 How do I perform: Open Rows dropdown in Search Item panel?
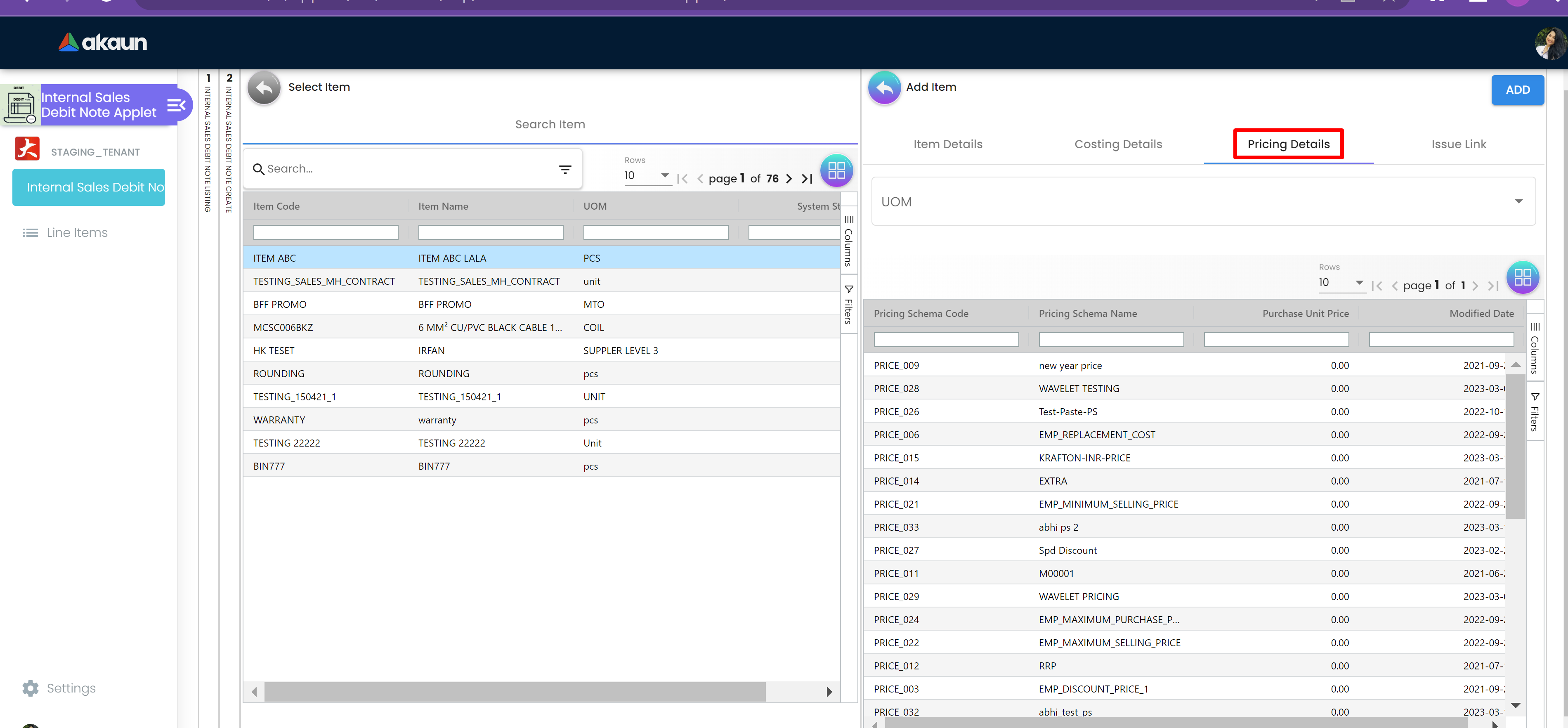click(647, 176)
